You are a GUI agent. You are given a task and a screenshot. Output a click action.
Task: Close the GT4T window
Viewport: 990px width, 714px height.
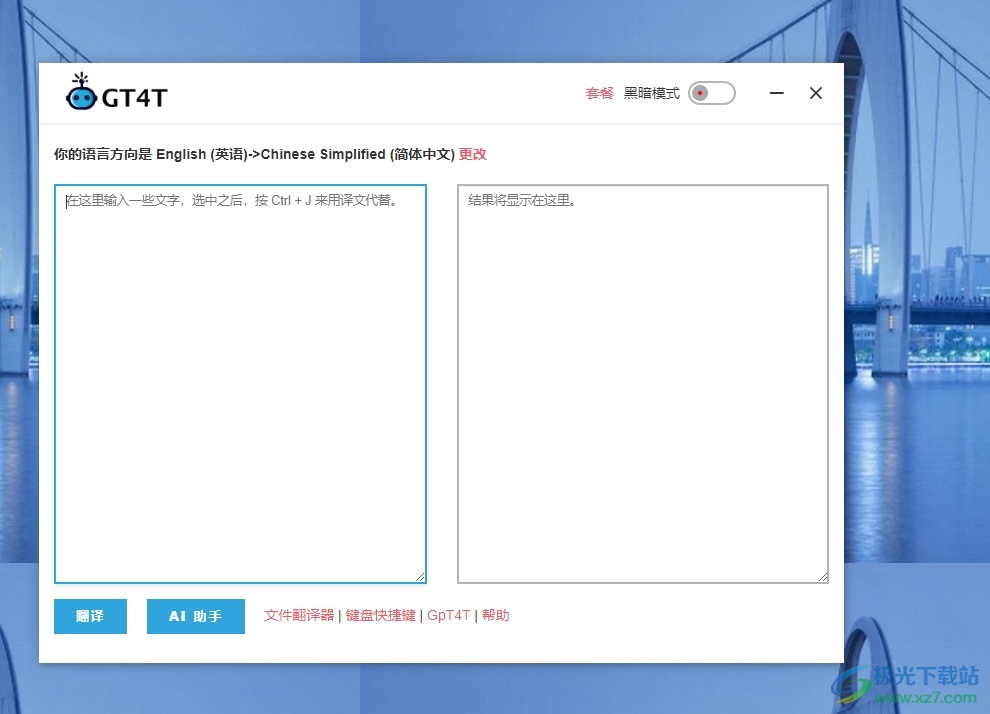point(816,93)
